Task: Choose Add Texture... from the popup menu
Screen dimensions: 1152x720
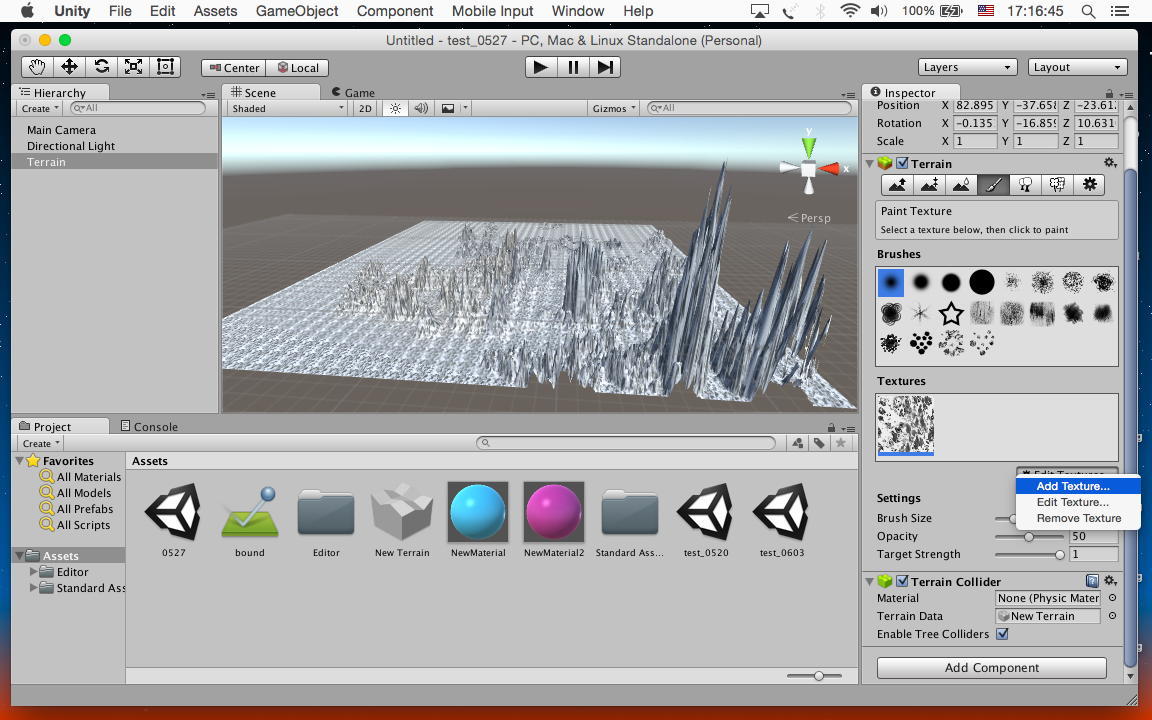Action: tap(1072, 486)
